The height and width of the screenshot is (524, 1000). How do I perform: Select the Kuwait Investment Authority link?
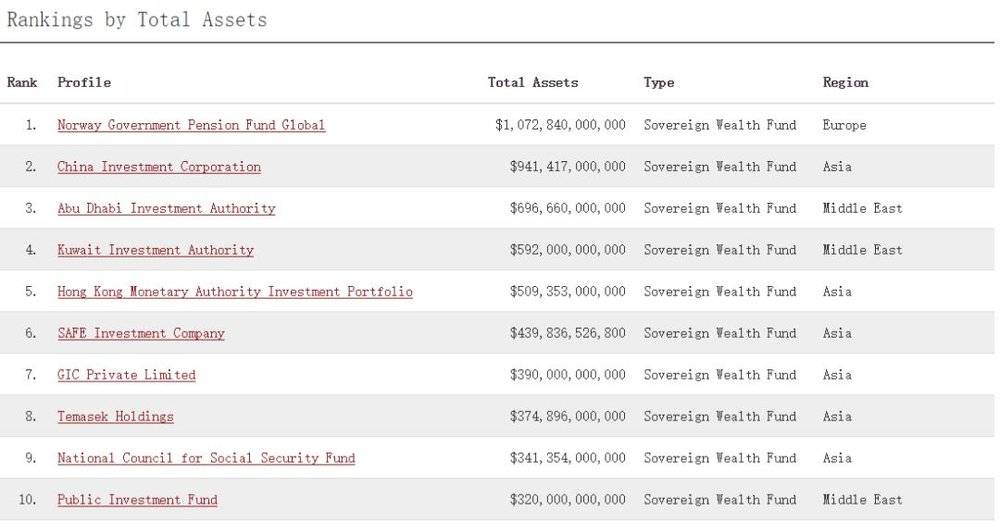coord(155,250)
